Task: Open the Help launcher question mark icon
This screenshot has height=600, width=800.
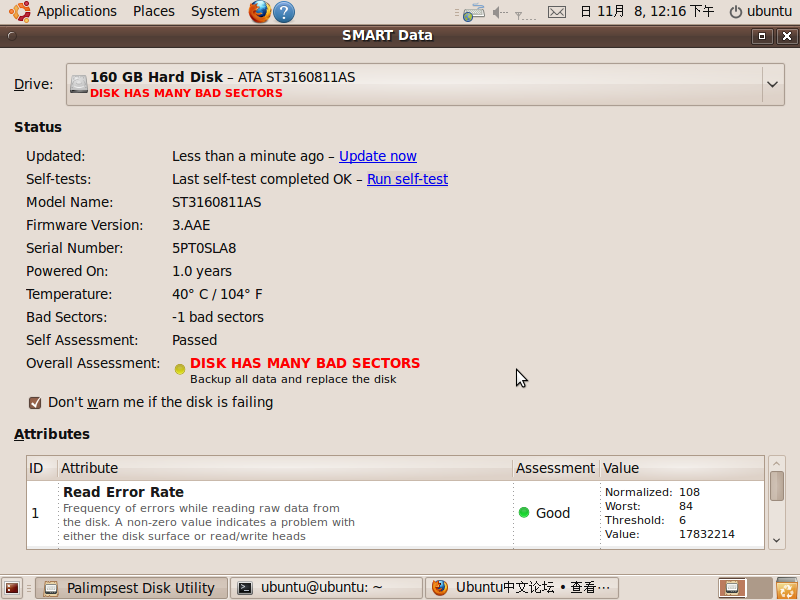Action: [284, 12]
